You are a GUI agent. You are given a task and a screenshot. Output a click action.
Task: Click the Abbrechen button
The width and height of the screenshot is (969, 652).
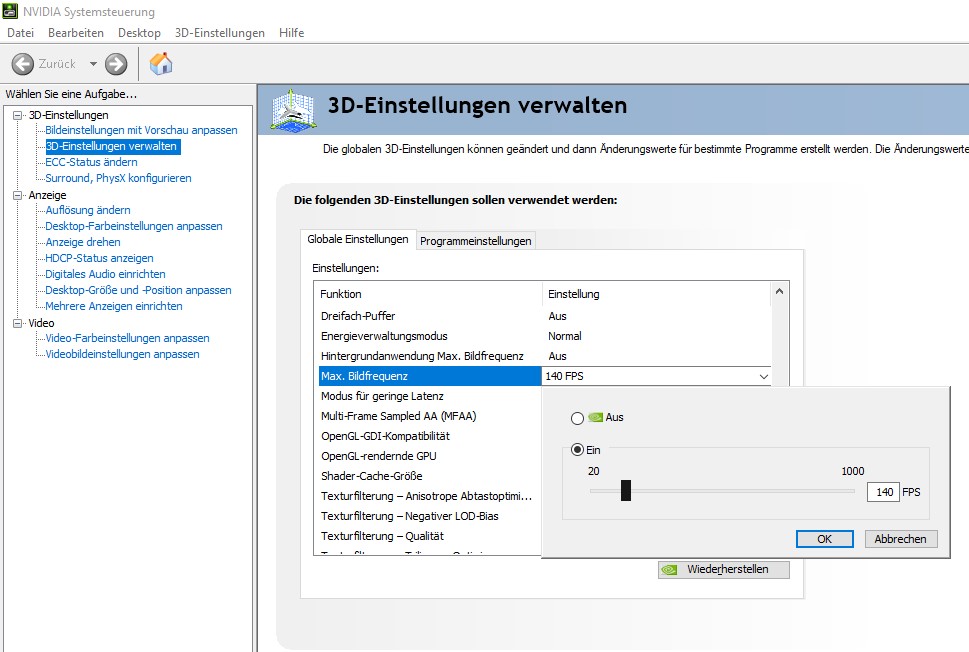[x=900, y=539]
